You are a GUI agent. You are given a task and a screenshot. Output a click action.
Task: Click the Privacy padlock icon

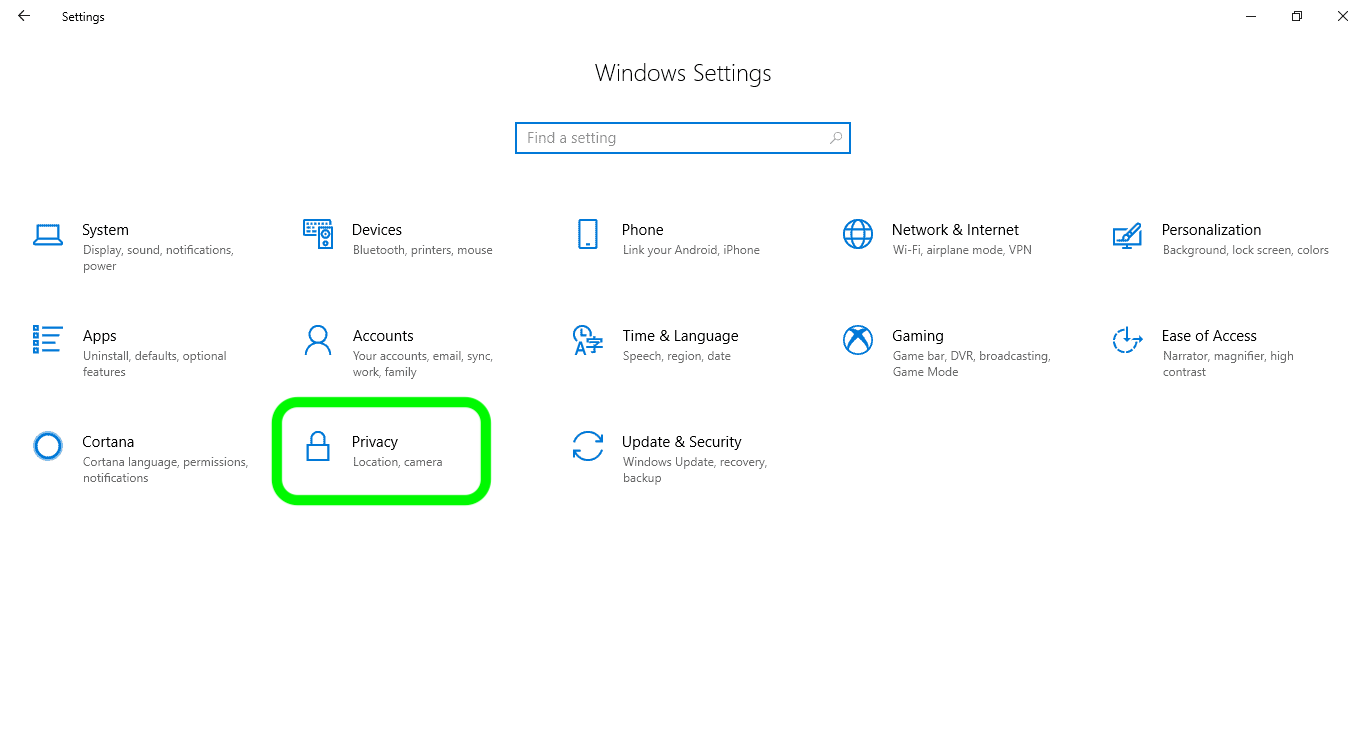tap(318, 446)
